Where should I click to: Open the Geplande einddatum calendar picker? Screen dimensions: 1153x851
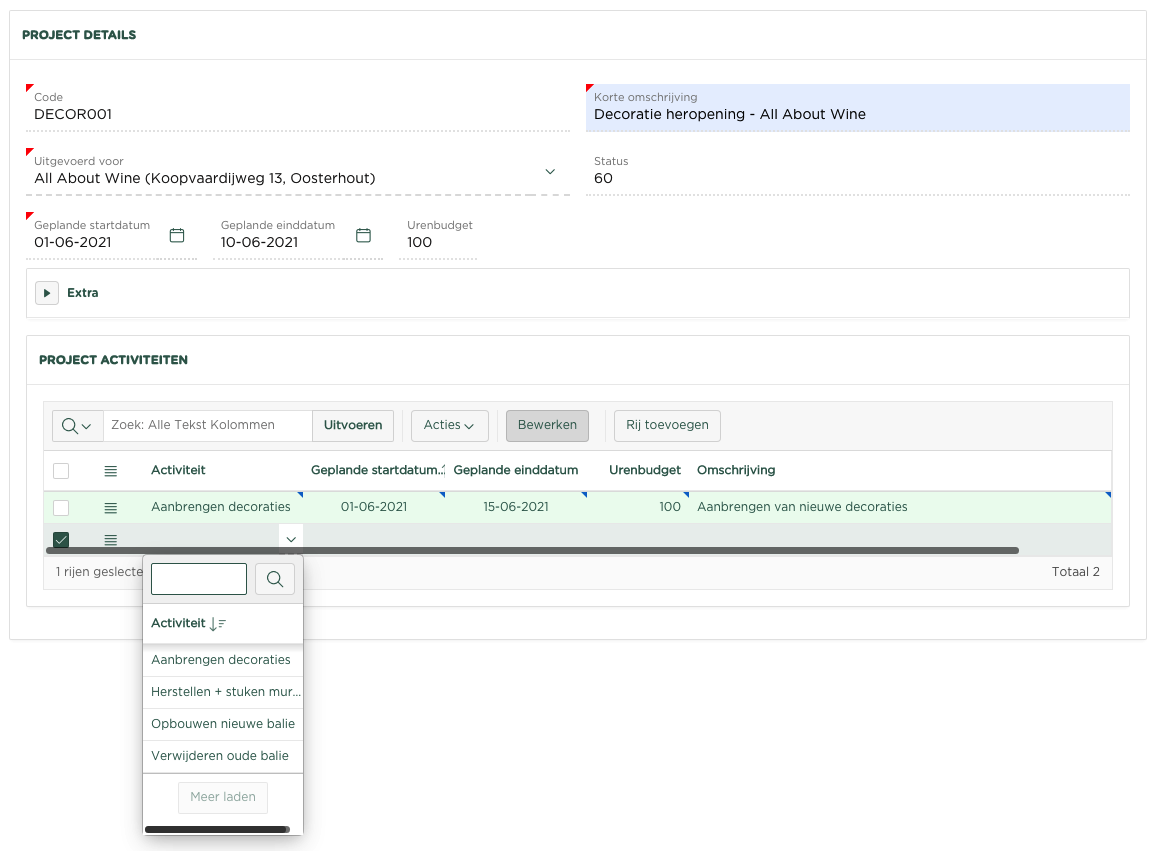pos(364,236)
